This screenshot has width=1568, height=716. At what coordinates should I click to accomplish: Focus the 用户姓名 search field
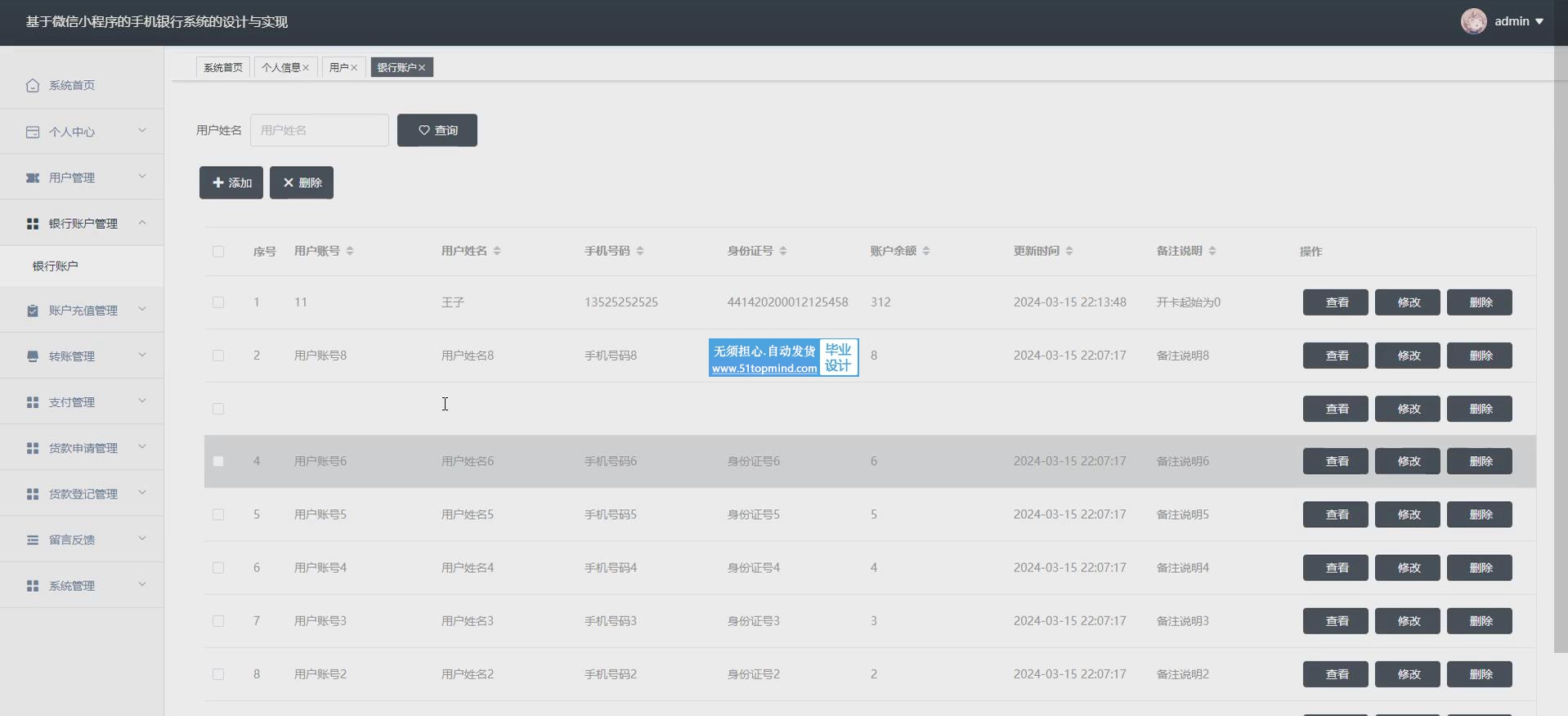pyautogui.click(x=320, y=130)
